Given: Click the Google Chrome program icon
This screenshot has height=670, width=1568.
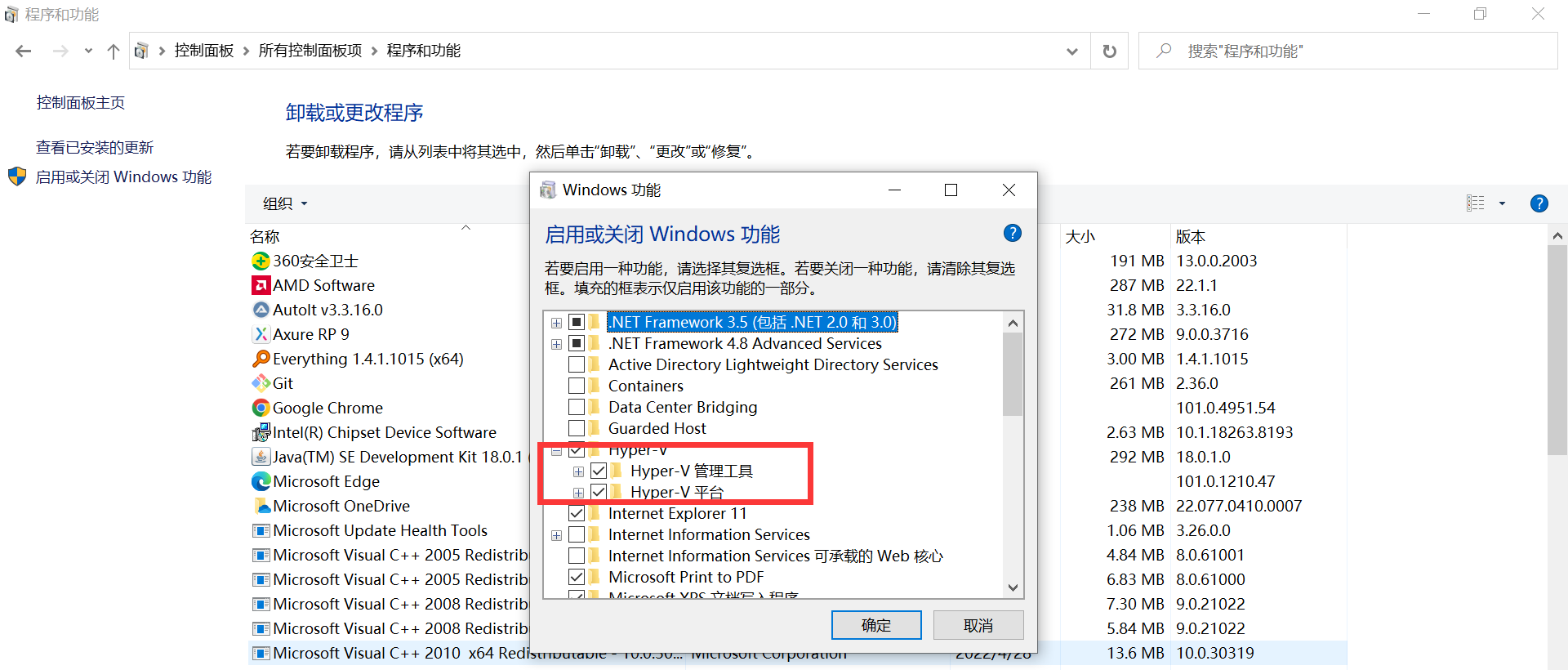Looking at the screenshot, I should [261, 408].
